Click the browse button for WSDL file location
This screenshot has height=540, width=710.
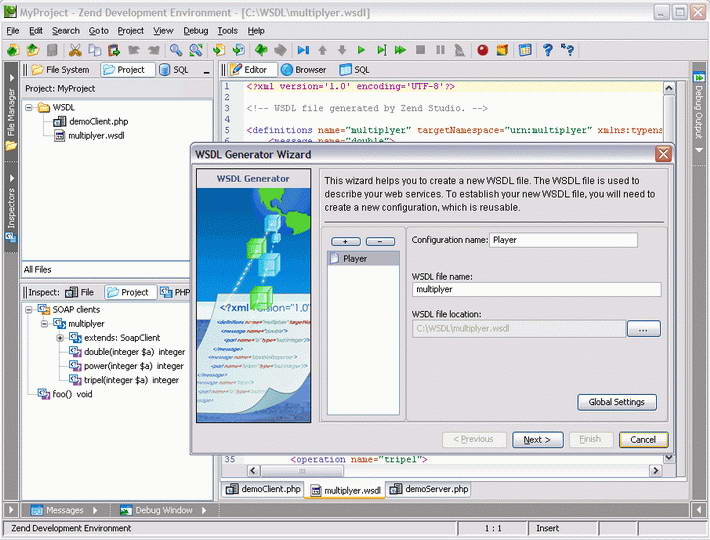pos(643,328)
